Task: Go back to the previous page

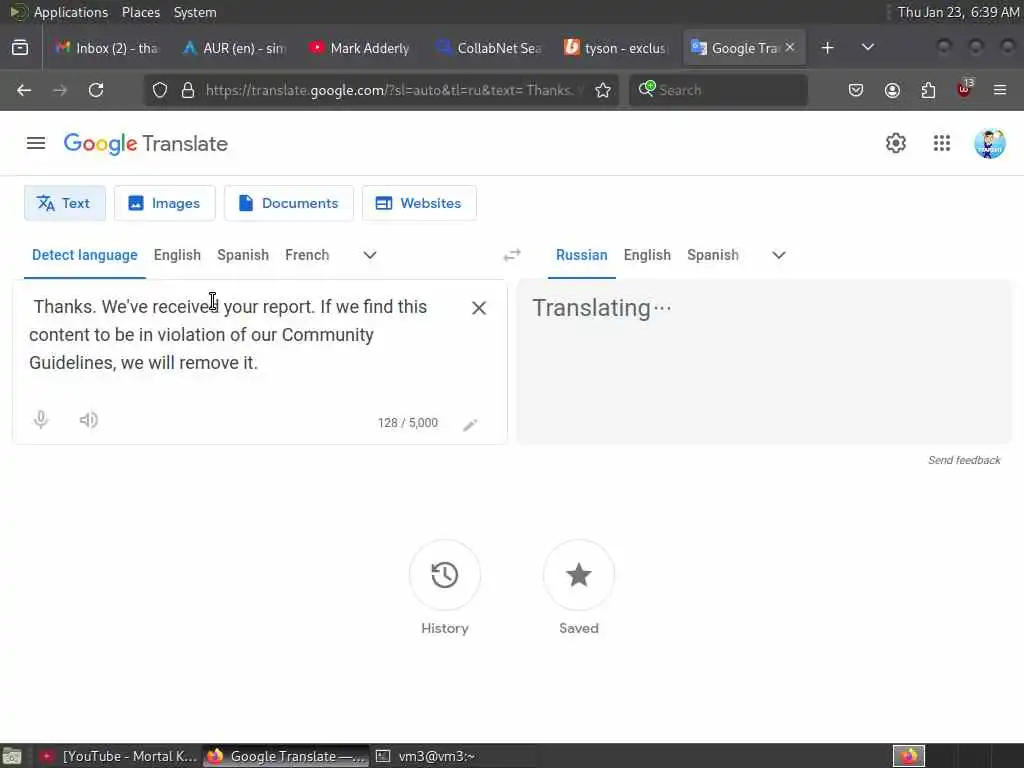Action: (24, 90)
